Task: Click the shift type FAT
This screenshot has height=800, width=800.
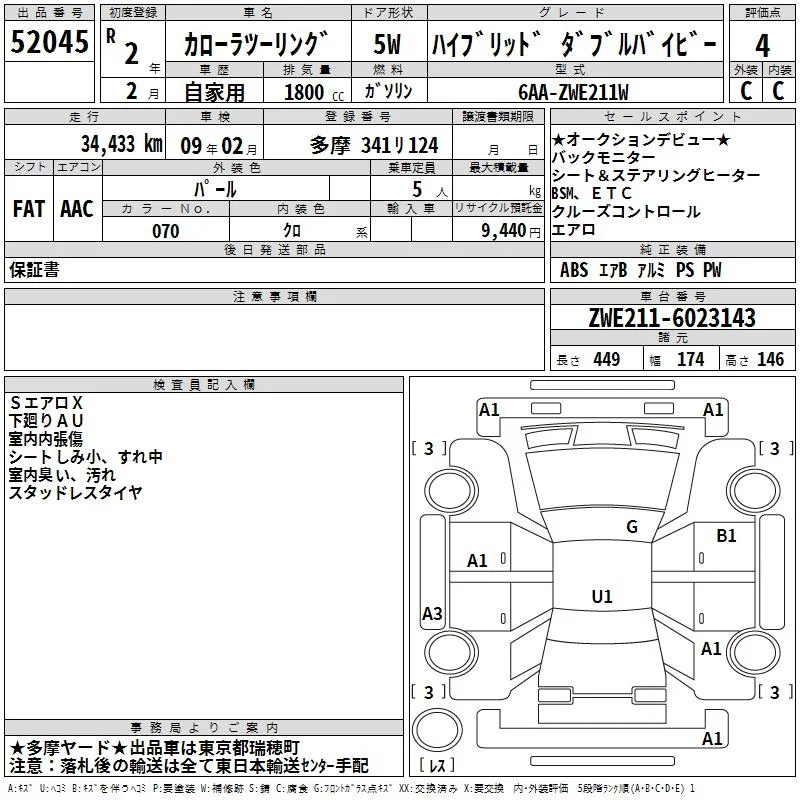Action: (29, 209)
